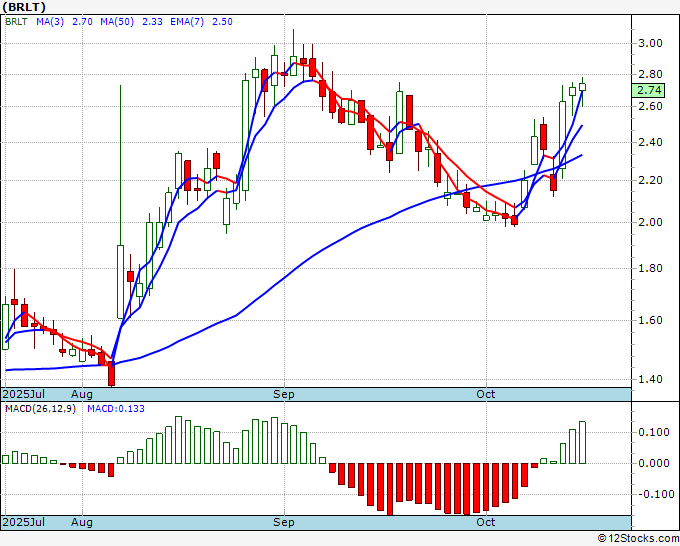Click the (BRLT) chart title
This screenshot has height=546, width=680.
[24, 7]
